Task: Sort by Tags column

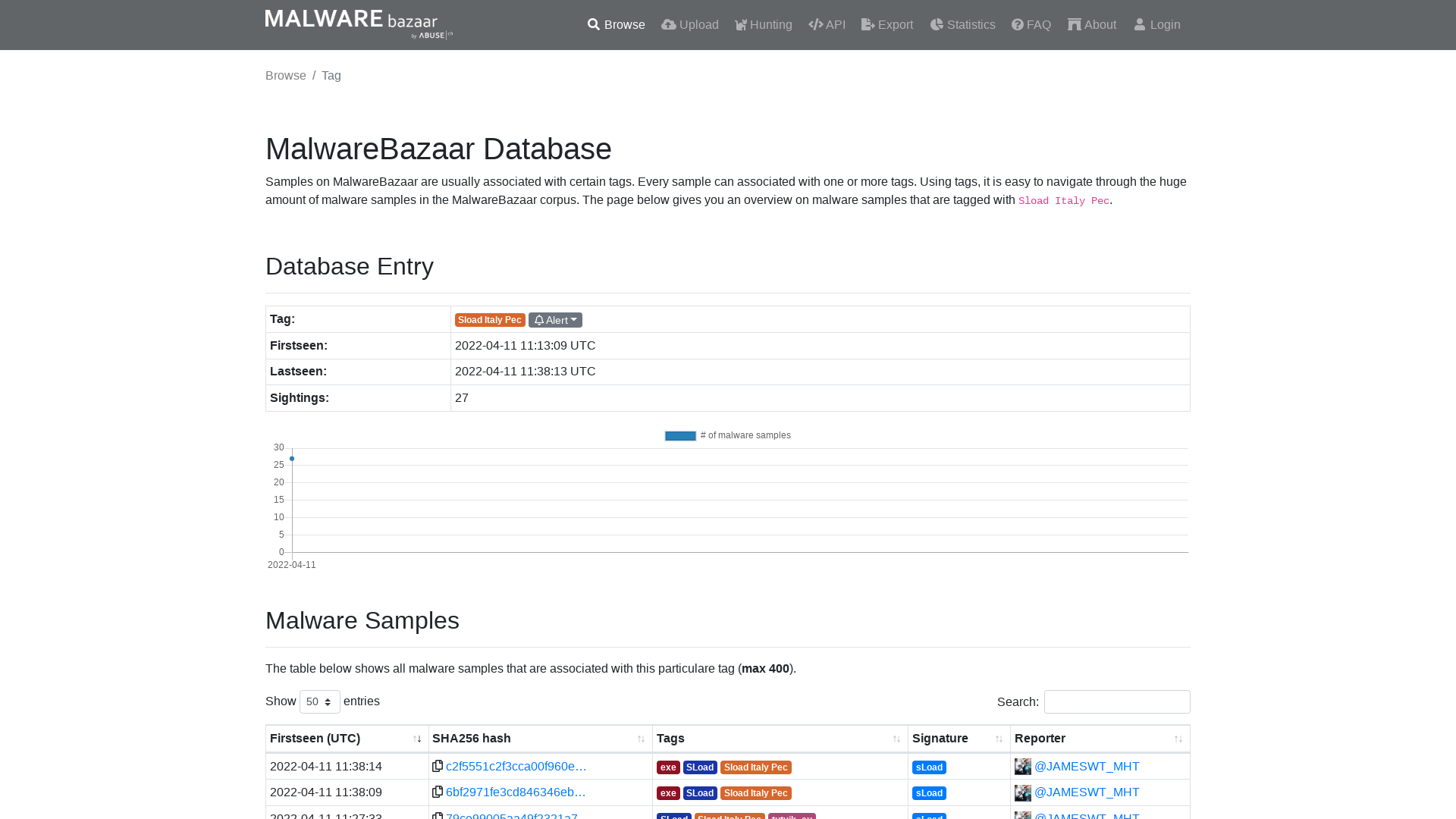Action: point(780,739)
